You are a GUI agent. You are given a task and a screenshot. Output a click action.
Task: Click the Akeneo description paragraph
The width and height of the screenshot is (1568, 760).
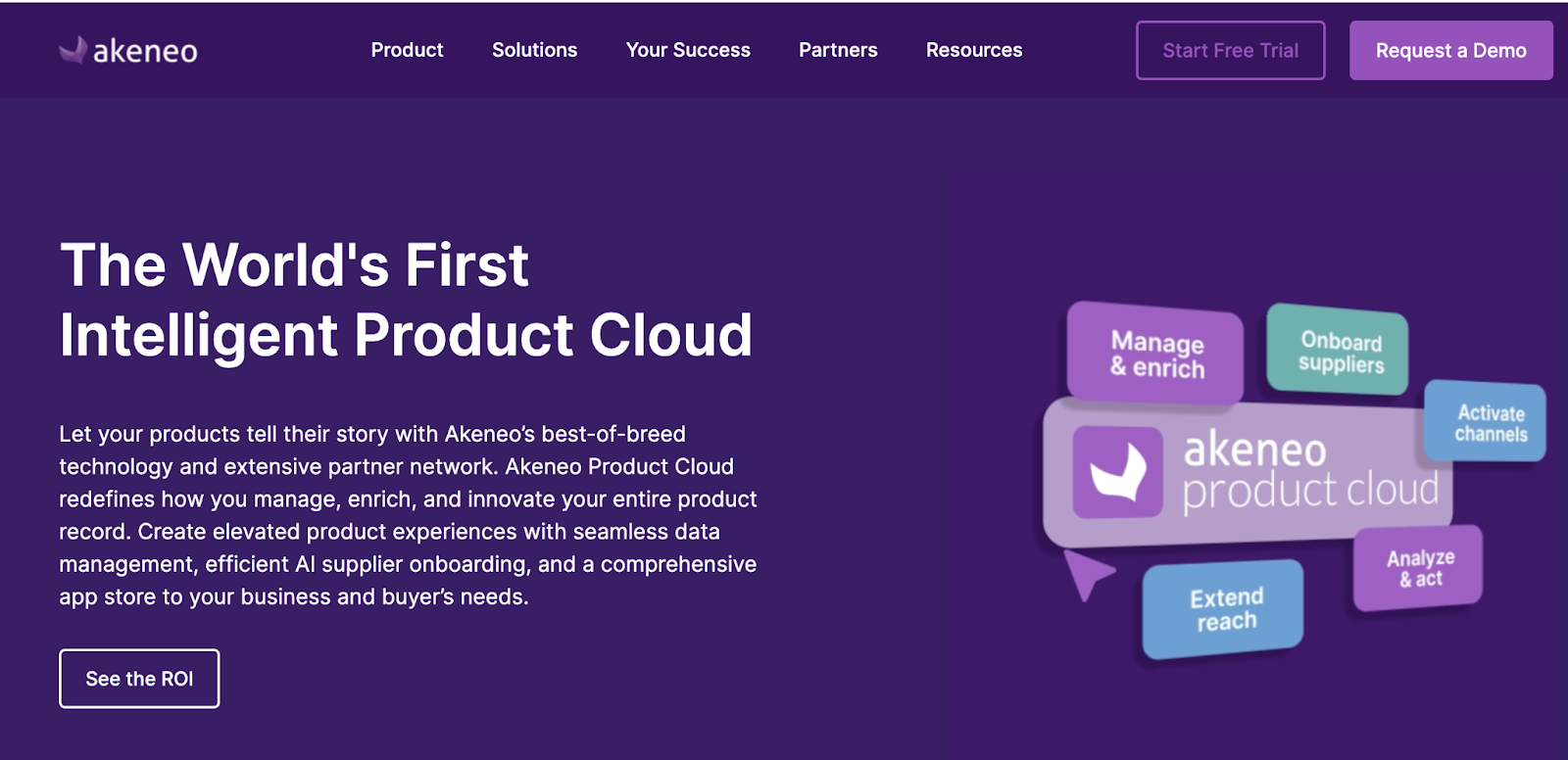(408, 515)
